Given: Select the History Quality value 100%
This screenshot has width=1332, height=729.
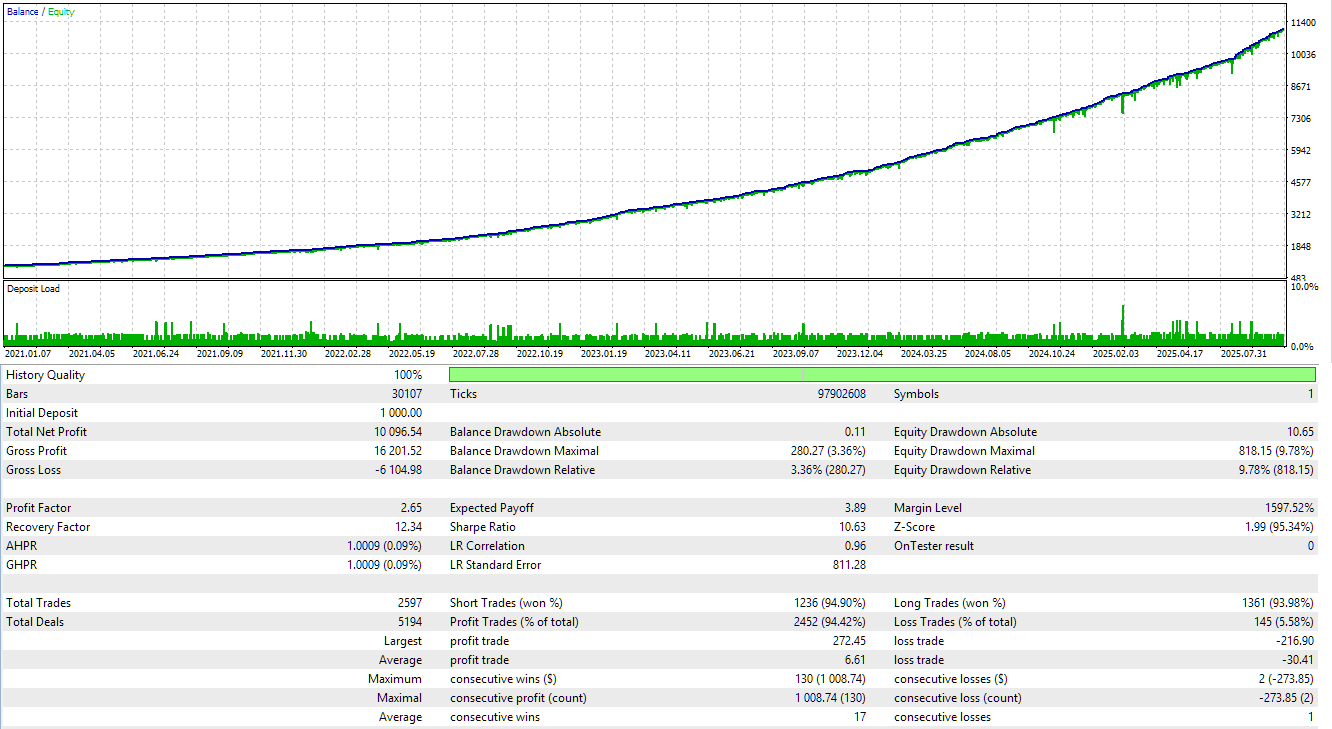Looking at the screenshot, I should 407,375.
